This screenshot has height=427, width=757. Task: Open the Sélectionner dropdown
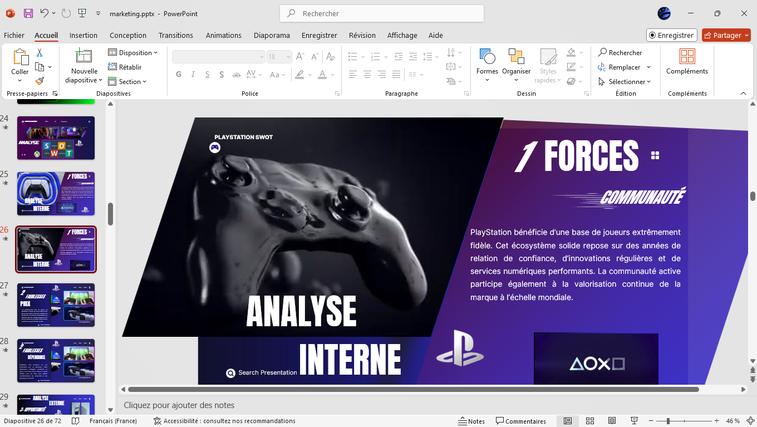tap(628, 82)
